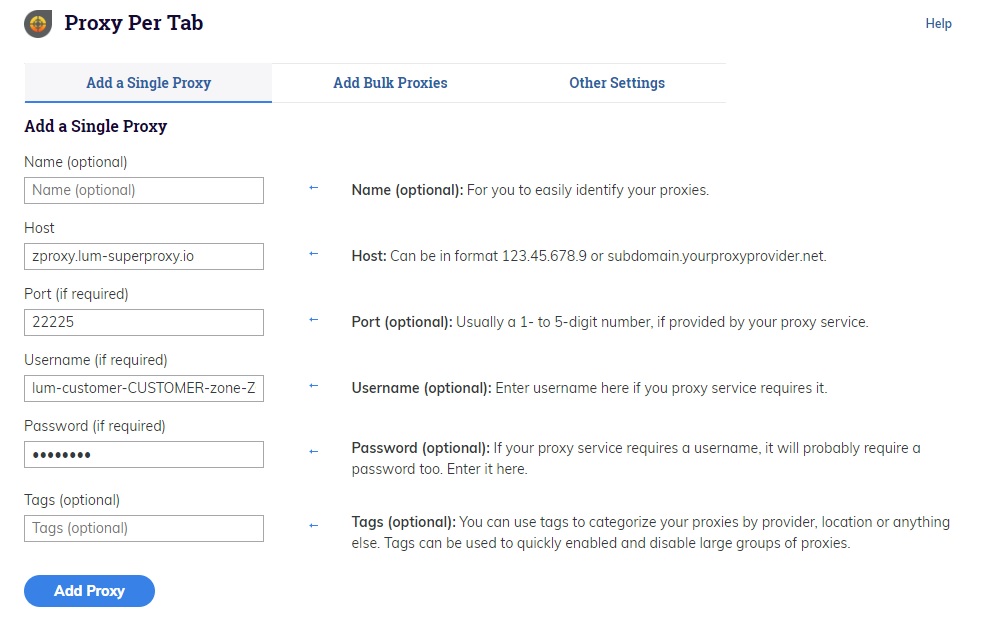This screenshot has width=988, height=624.
Task: Click the arrow icon beside Username description
Action: (x=314, y=386)
